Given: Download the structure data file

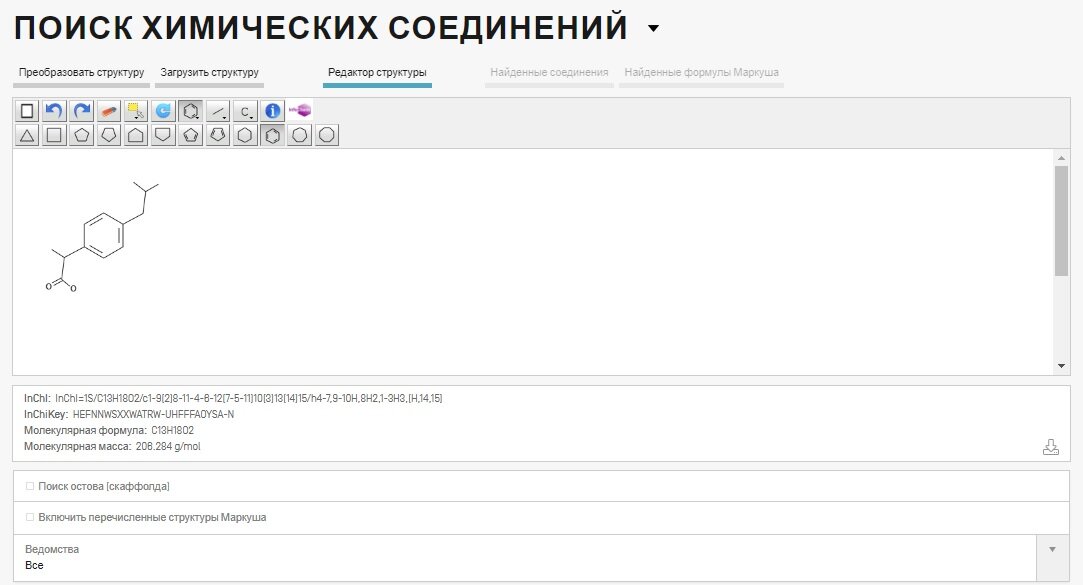Looking at the screenshot, I should tap(1051, 447).
